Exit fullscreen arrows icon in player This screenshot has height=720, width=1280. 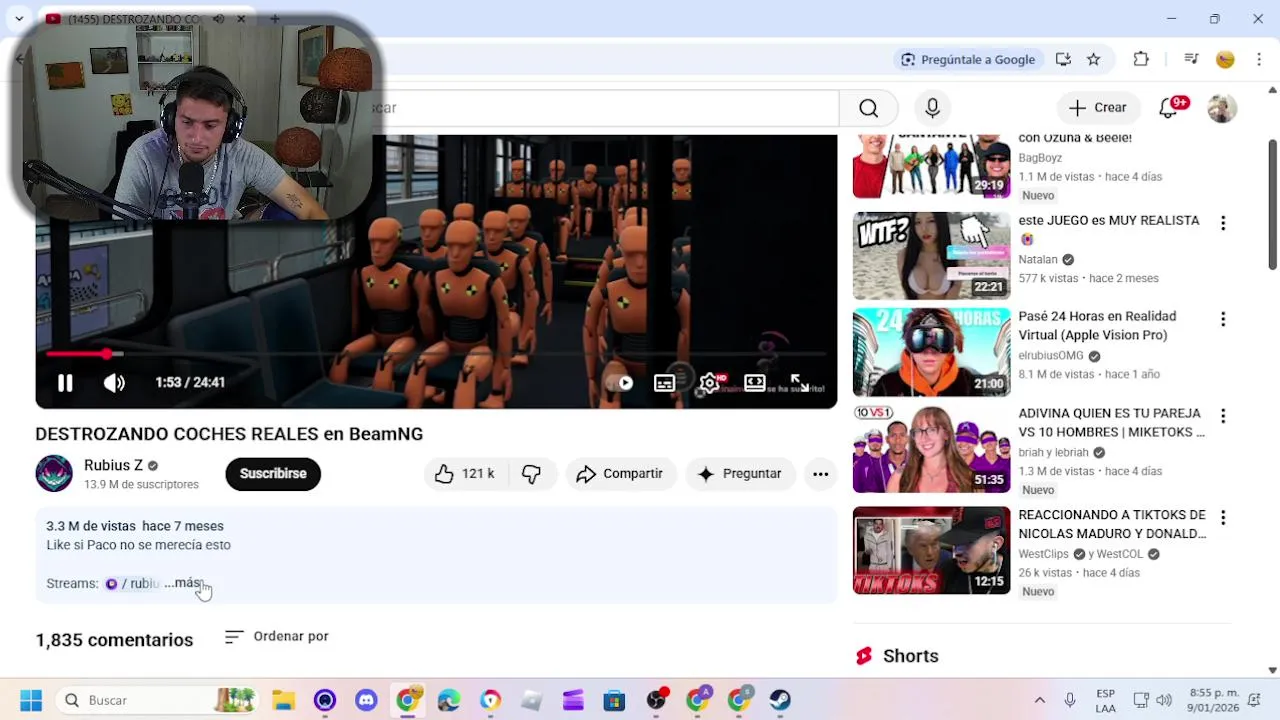[x=800, y=383]
